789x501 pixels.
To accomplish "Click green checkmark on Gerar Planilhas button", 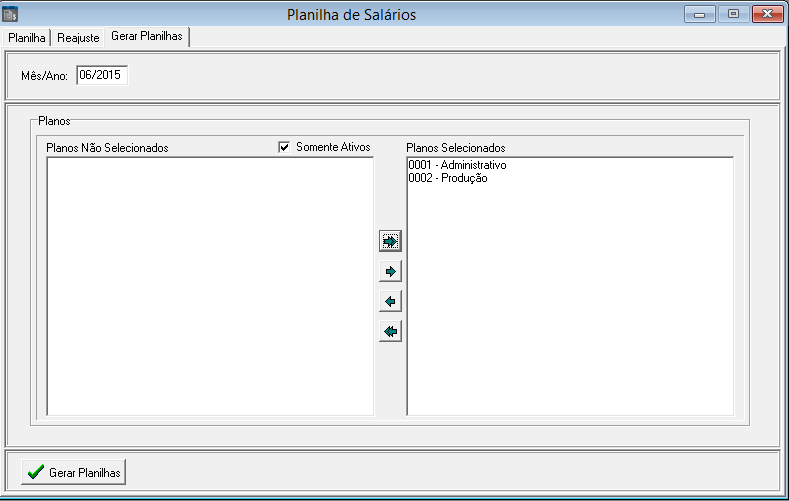I will click(36, 472).
